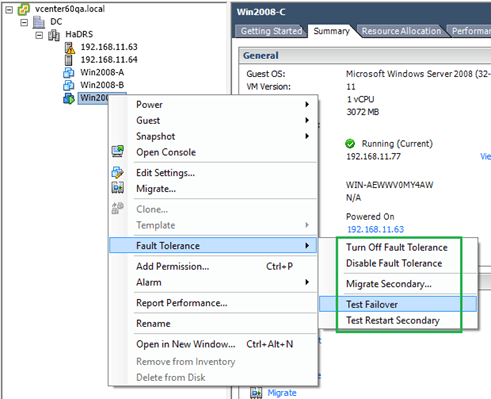The height and width of the screenshot is (399, 491).
Task: Click the Open Console monitor icon
Action: 118,151
